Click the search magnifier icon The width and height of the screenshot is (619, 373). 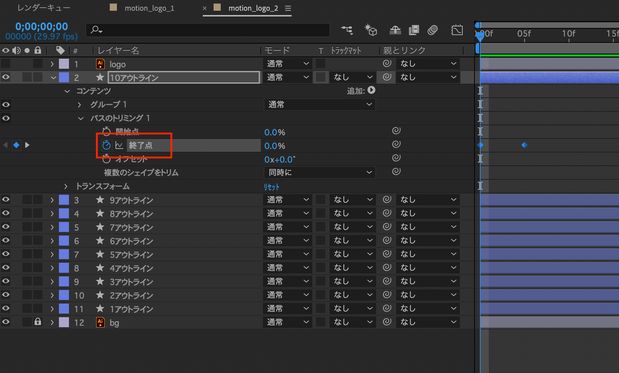click(x=96, y=30)
